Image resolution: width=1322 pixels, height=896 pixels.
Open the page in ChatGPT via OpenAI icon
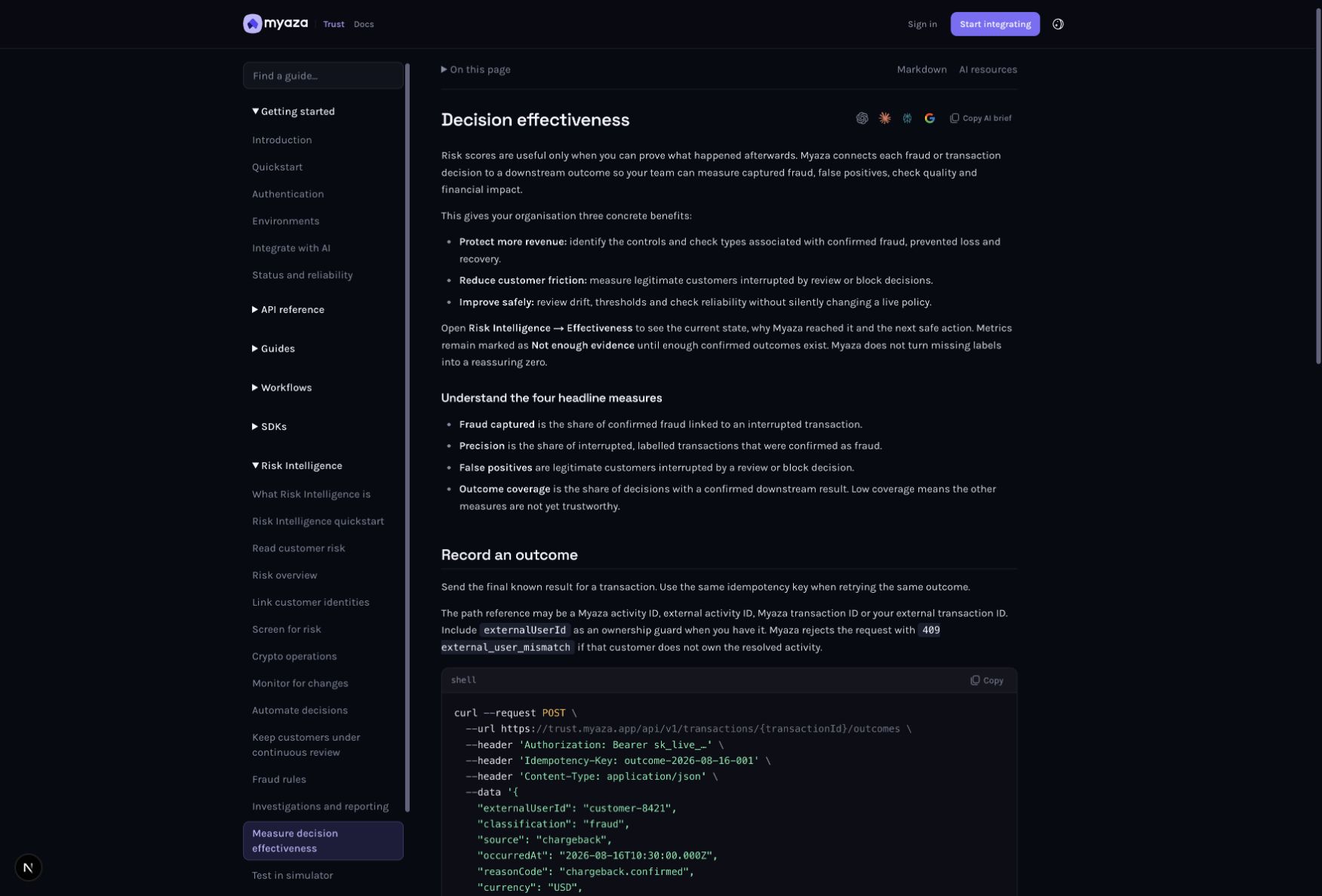(x=862, y=118)
